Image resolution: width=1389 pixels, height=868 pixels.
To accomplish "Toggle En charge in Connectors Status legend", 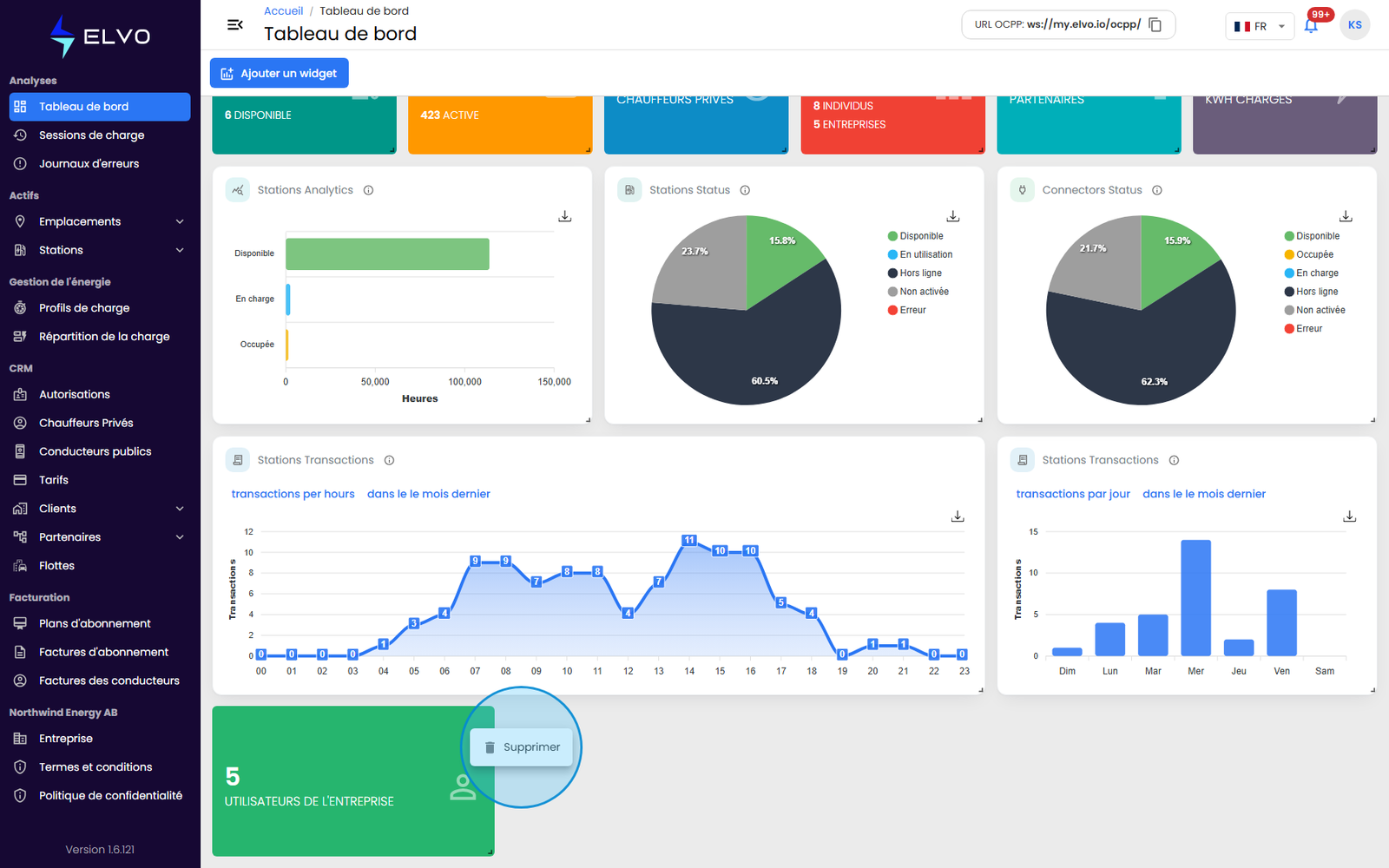I will pyautogui.click(x=1312, y=273).
